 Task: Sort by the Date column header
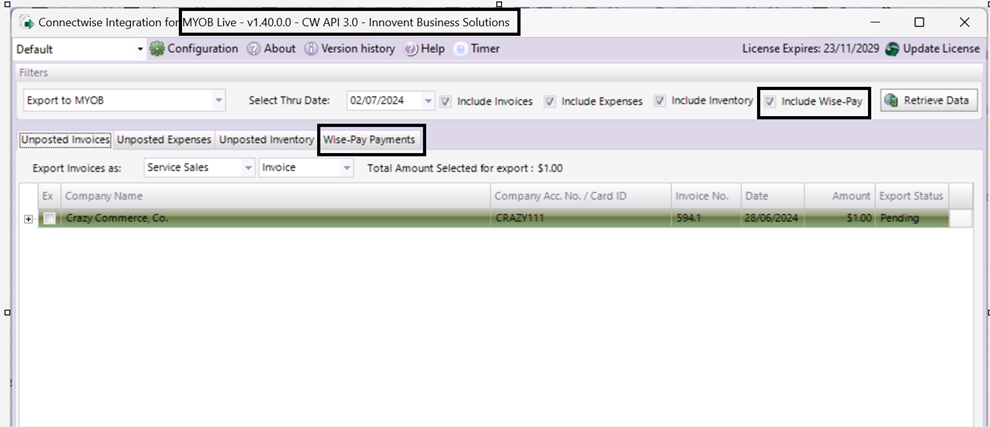[x=773, y=196]
